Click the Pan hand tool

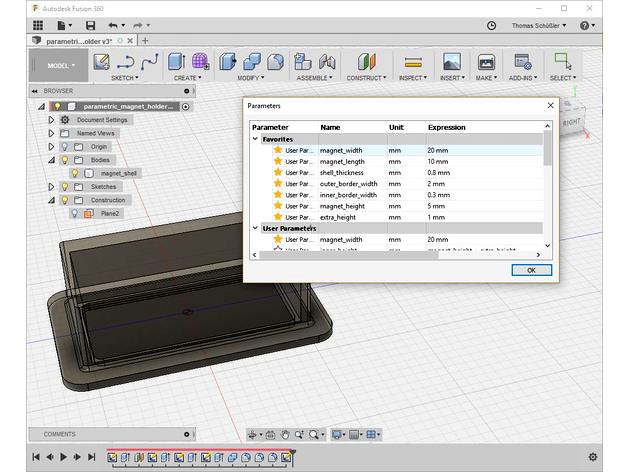coord(285,434)
